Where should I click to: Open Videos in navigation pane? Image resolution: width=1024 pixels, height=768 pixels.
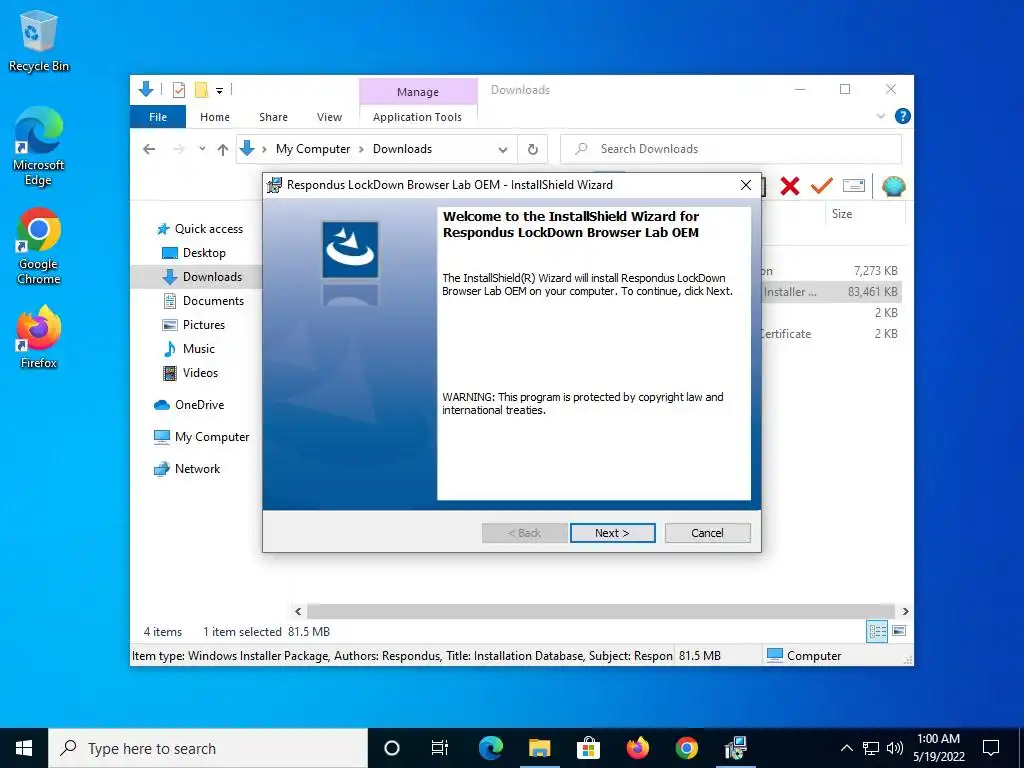[200, 373]
